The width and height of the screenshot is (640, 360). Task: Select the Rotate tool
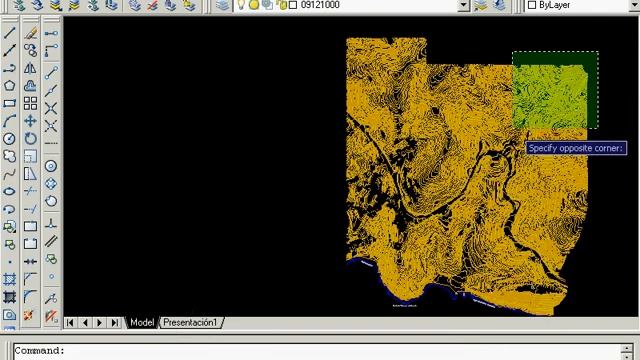(30, 138)
